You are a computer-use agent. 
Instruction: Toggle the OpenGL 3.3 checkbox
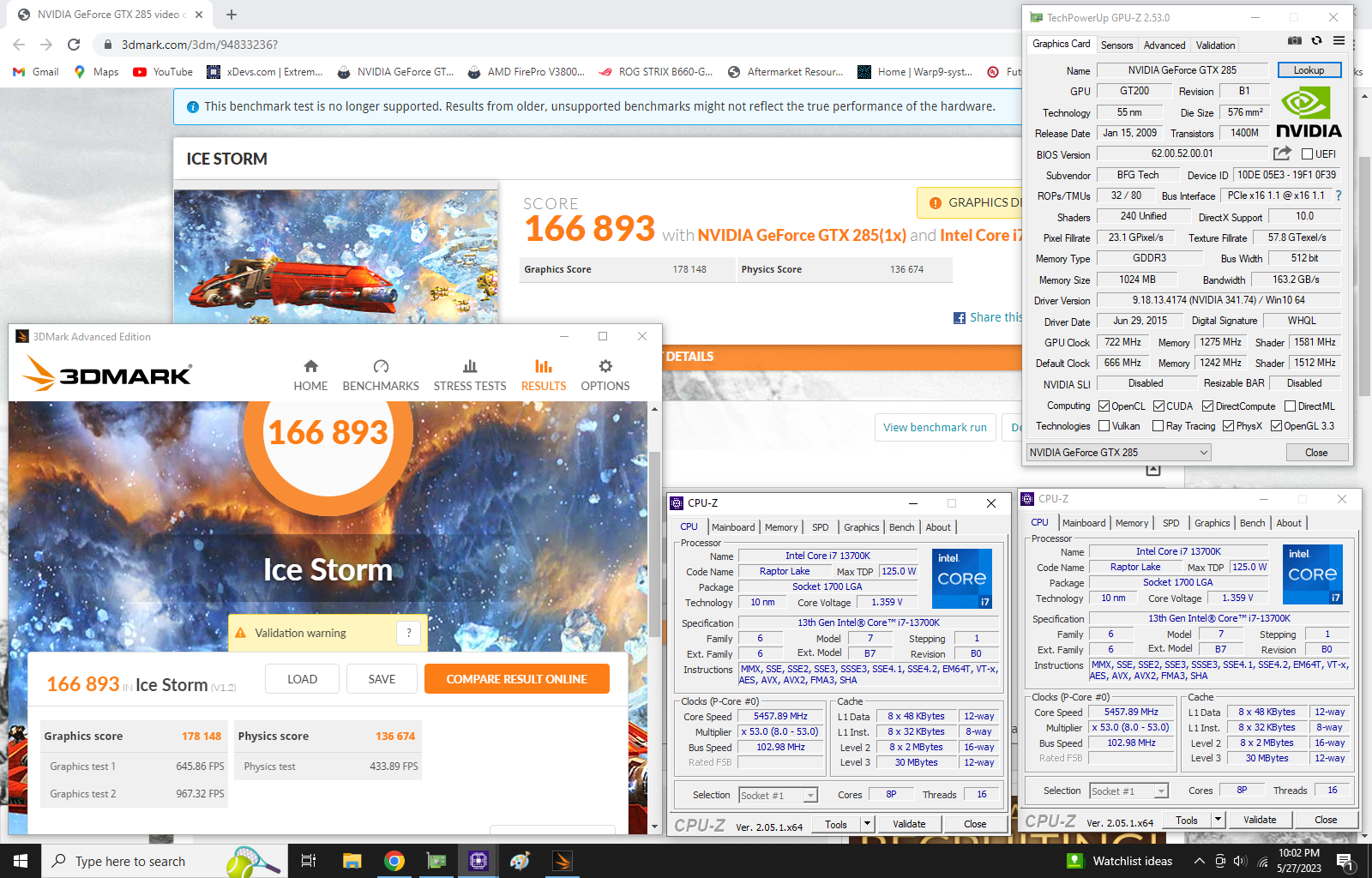pyautogui.click(x=1276, y=426)
